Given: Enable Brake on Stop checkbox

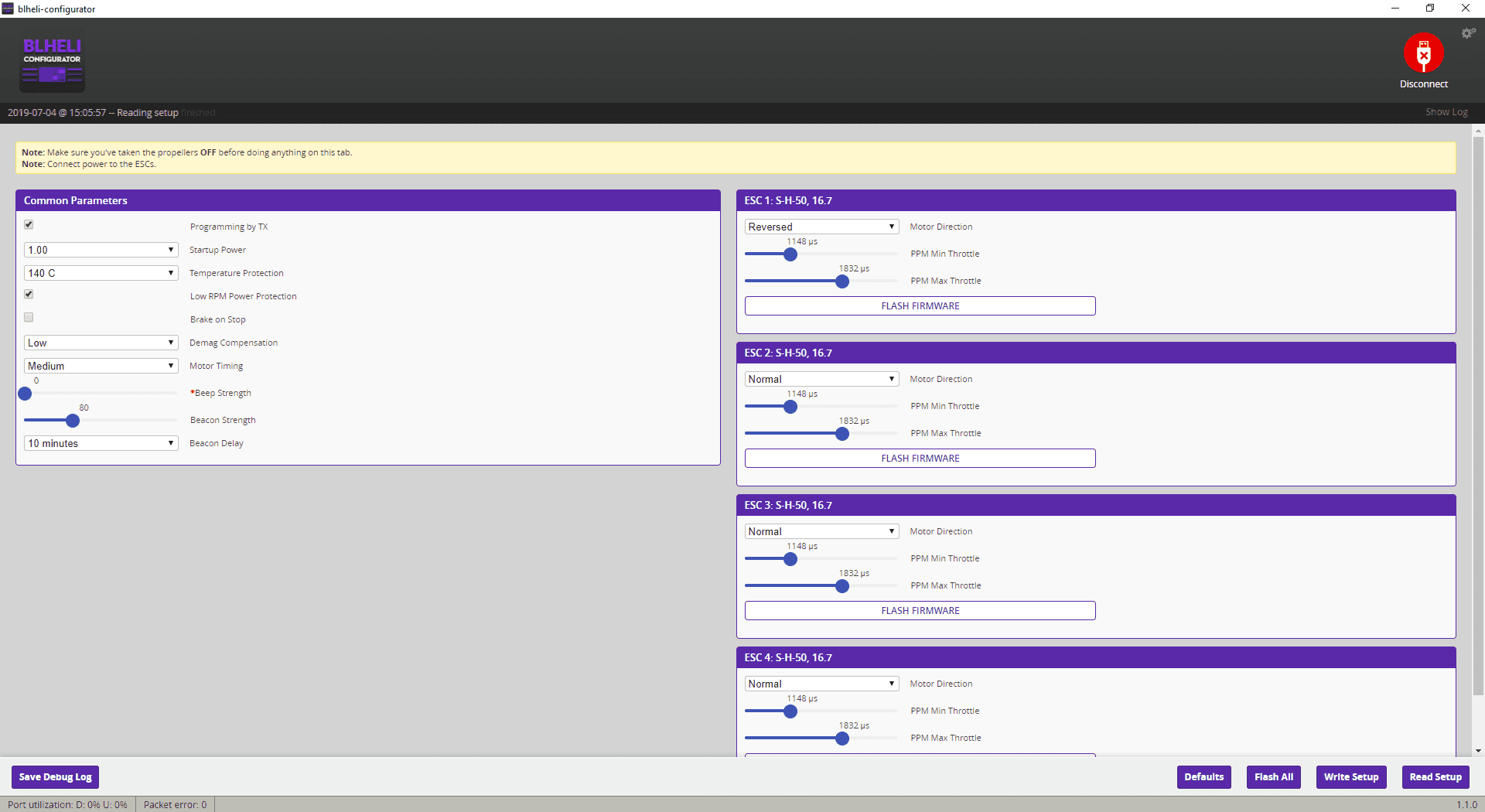Looking at the screenshot, I should point(29,317).
